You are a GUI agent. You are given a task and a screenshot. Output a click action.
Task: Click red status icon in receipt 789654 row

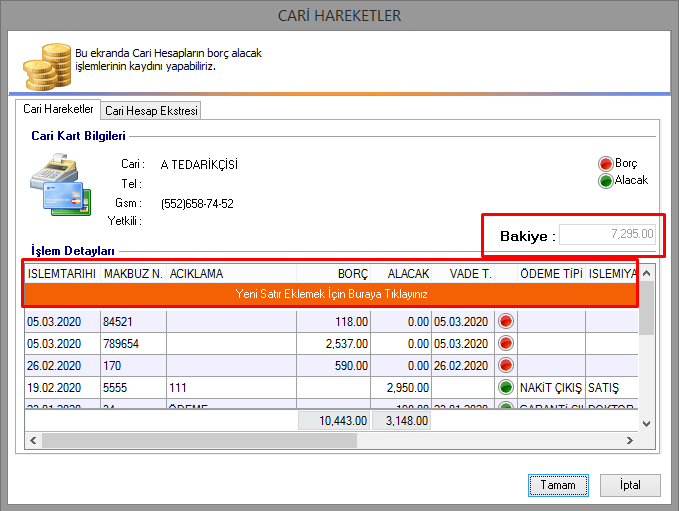pos(505,343)
